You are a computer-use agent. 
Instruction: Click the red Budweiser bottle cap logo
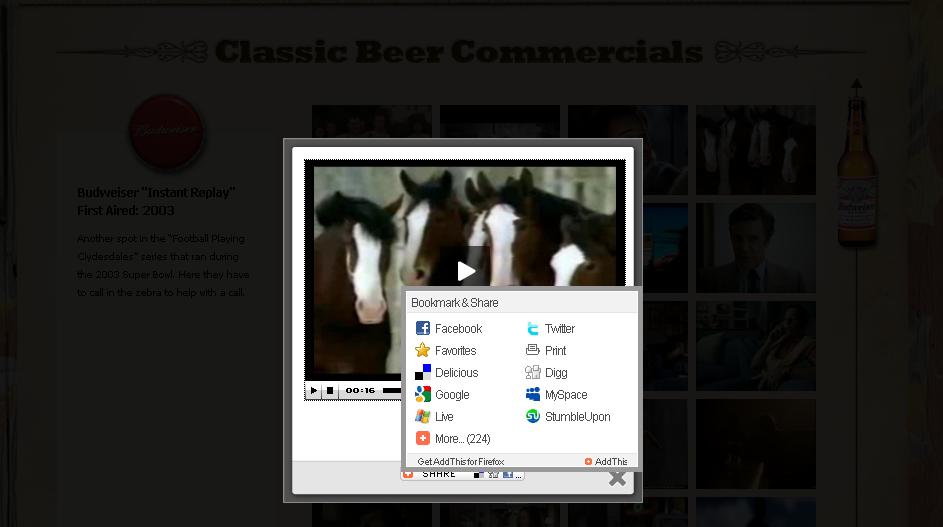[x=167, y=131]
